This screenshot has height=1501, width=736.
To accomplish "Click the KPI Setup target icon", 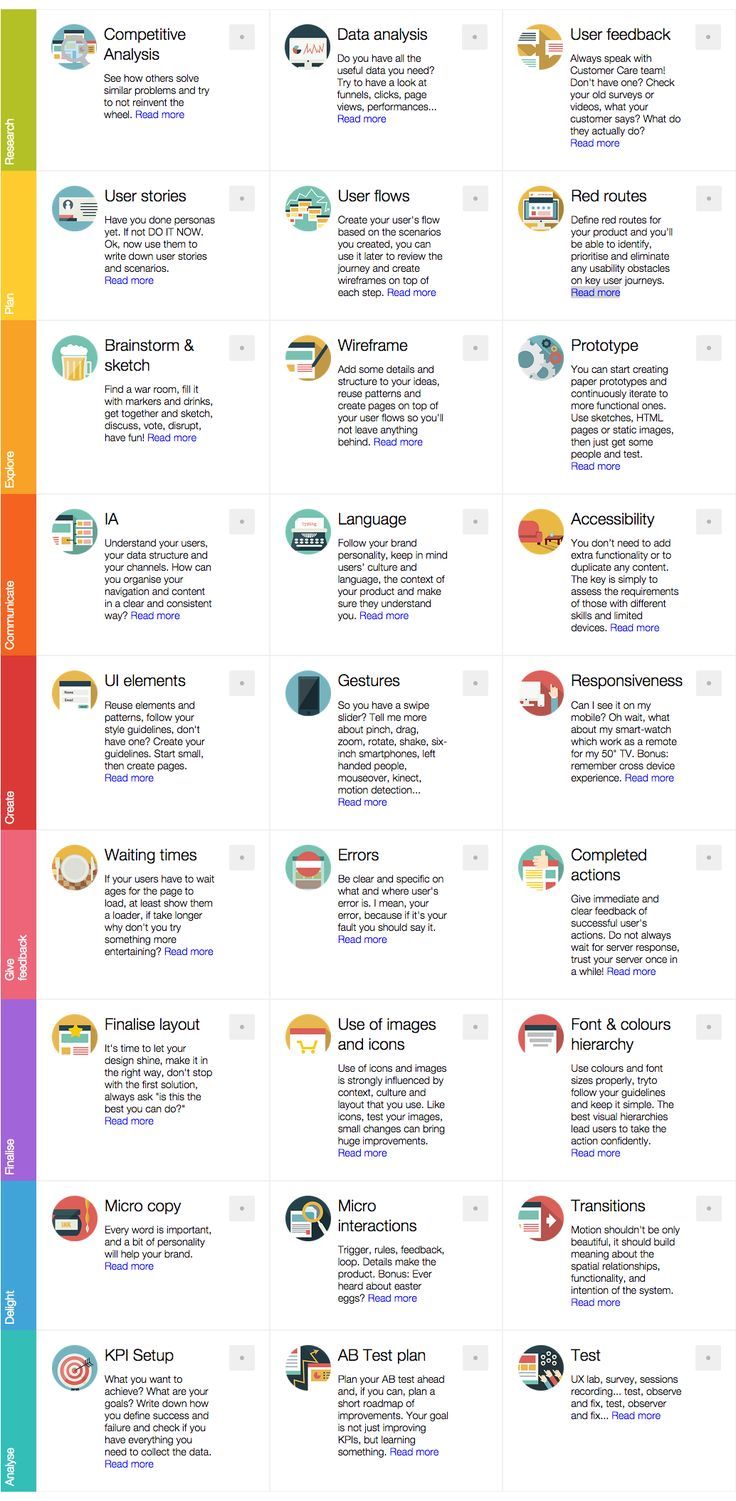I will pos(75,1368).
